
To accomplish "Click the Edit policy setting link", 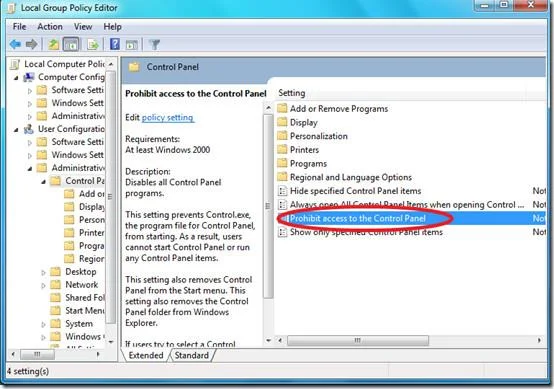I will click(x=167, y=117).
